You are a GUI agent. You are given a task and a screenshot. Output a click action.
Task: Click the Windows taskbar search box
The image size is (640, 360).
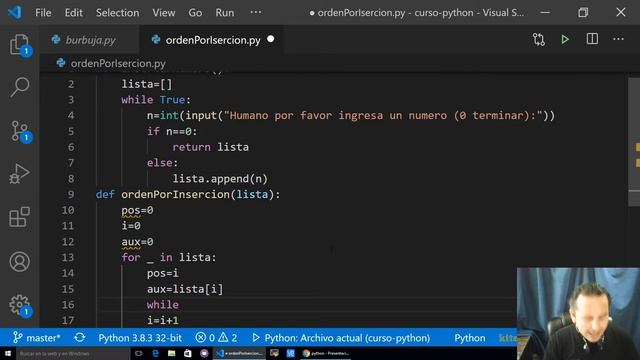[73, 353]
